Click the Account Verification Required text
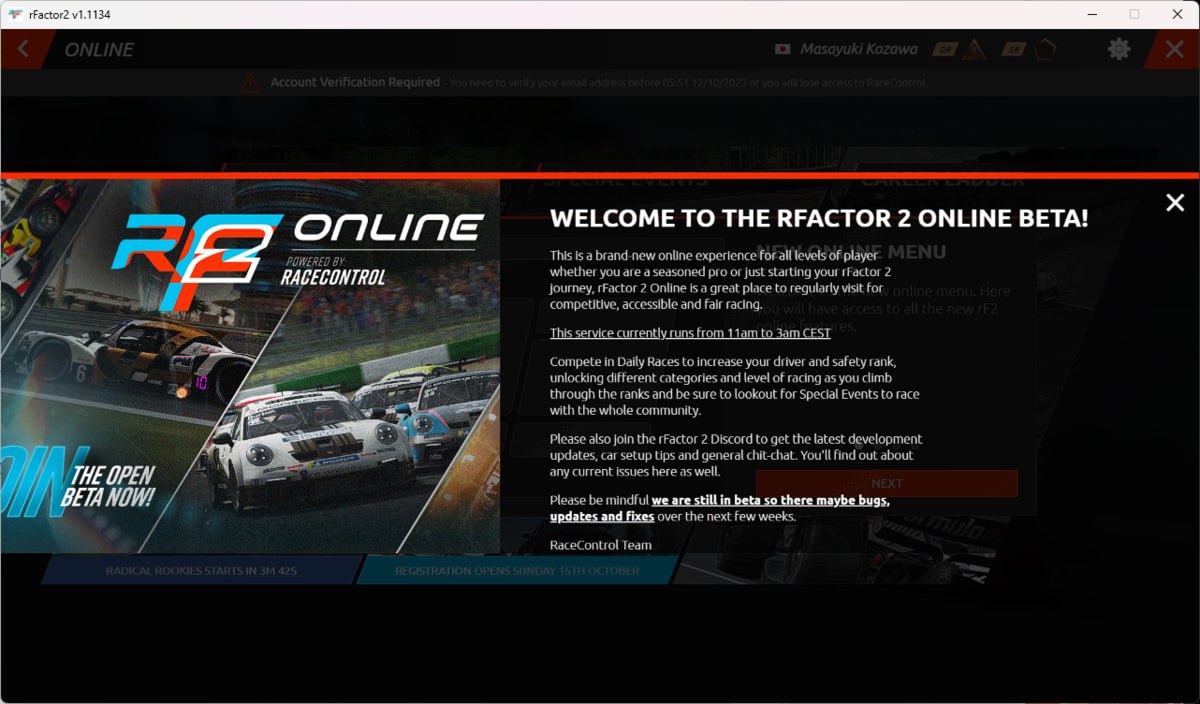 pyautogui.click(x=355, y=82)
